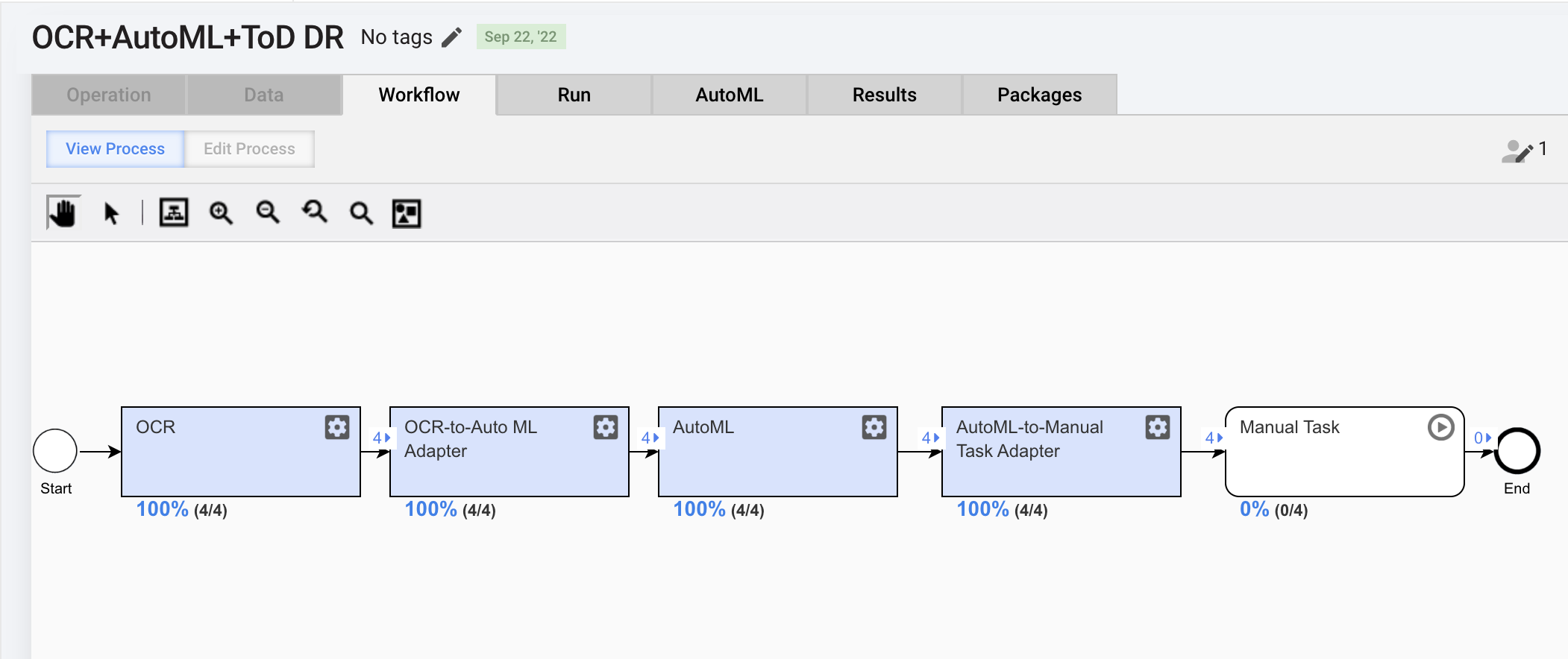Click 0% progress under Manual Task
The height and width of the screenshot is (659, 1568).
tap(1255, 509)
